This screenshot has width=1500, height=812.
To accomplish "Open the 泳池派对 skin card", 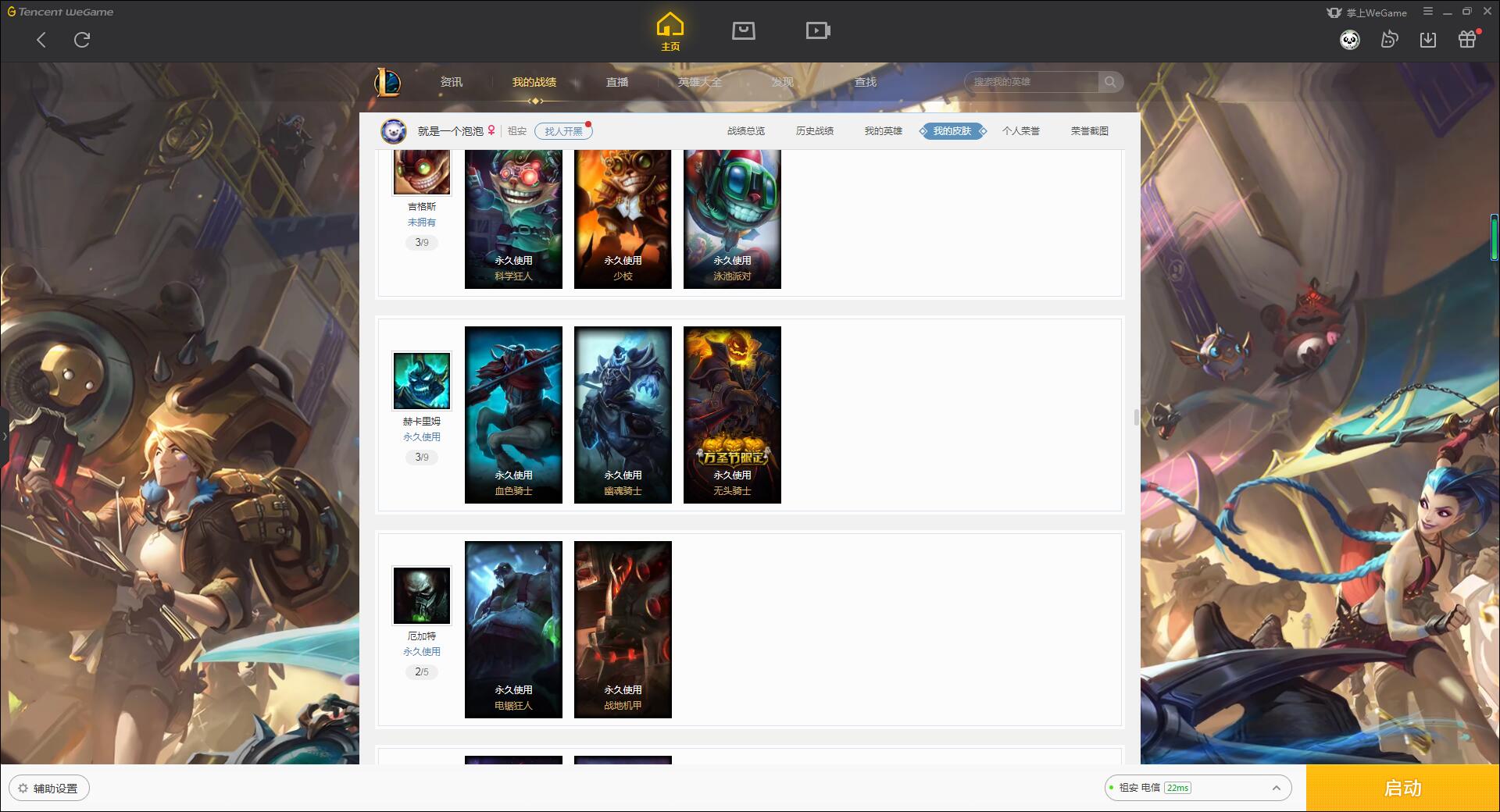I will click(732, 219).
